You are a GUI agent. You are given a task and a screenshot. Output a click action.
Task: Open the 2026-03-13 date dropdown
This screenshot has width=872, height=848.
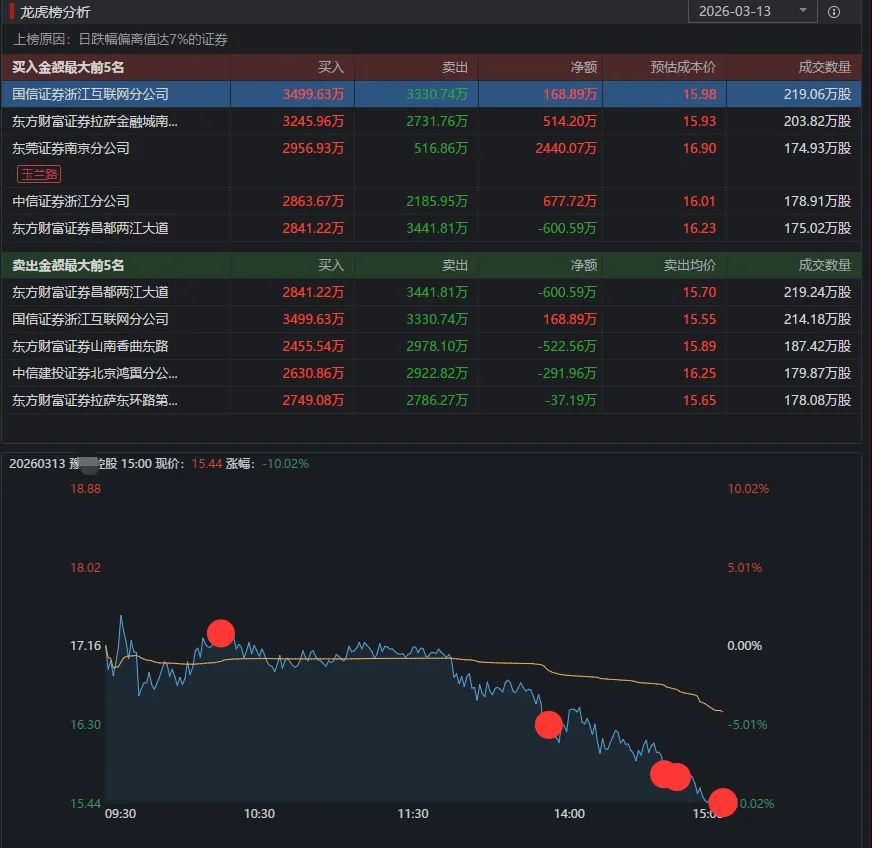[x=752, y=12]
